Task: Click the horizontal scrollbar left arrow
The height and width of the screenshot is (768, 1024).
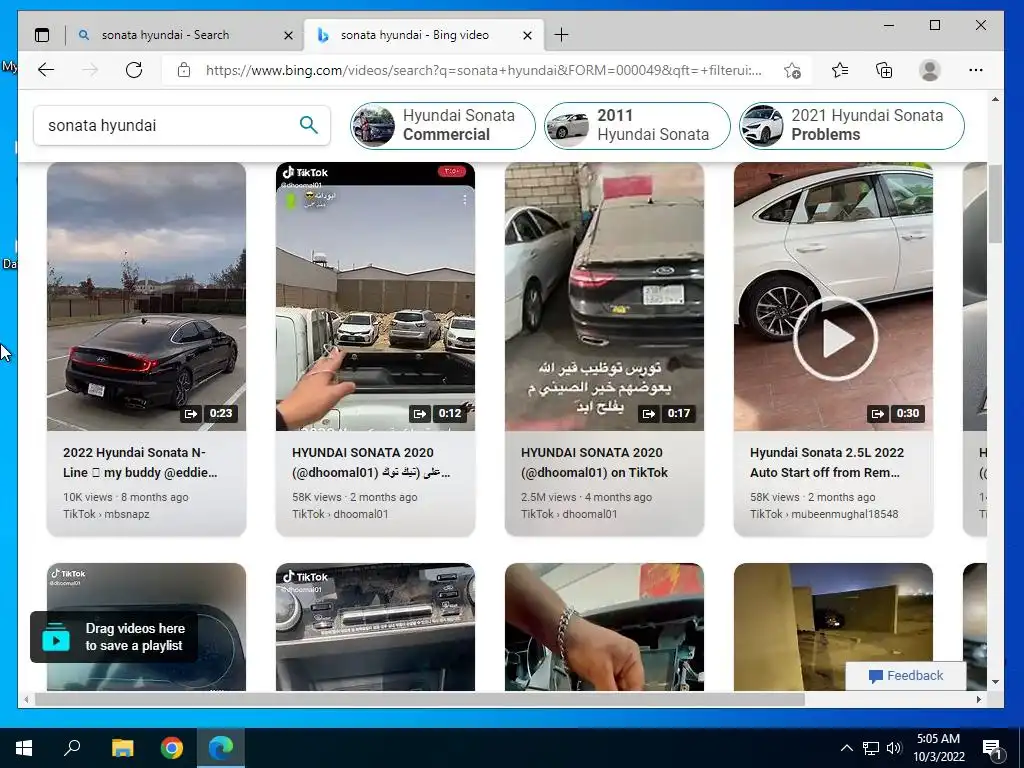Action: (x=26, y=699)
